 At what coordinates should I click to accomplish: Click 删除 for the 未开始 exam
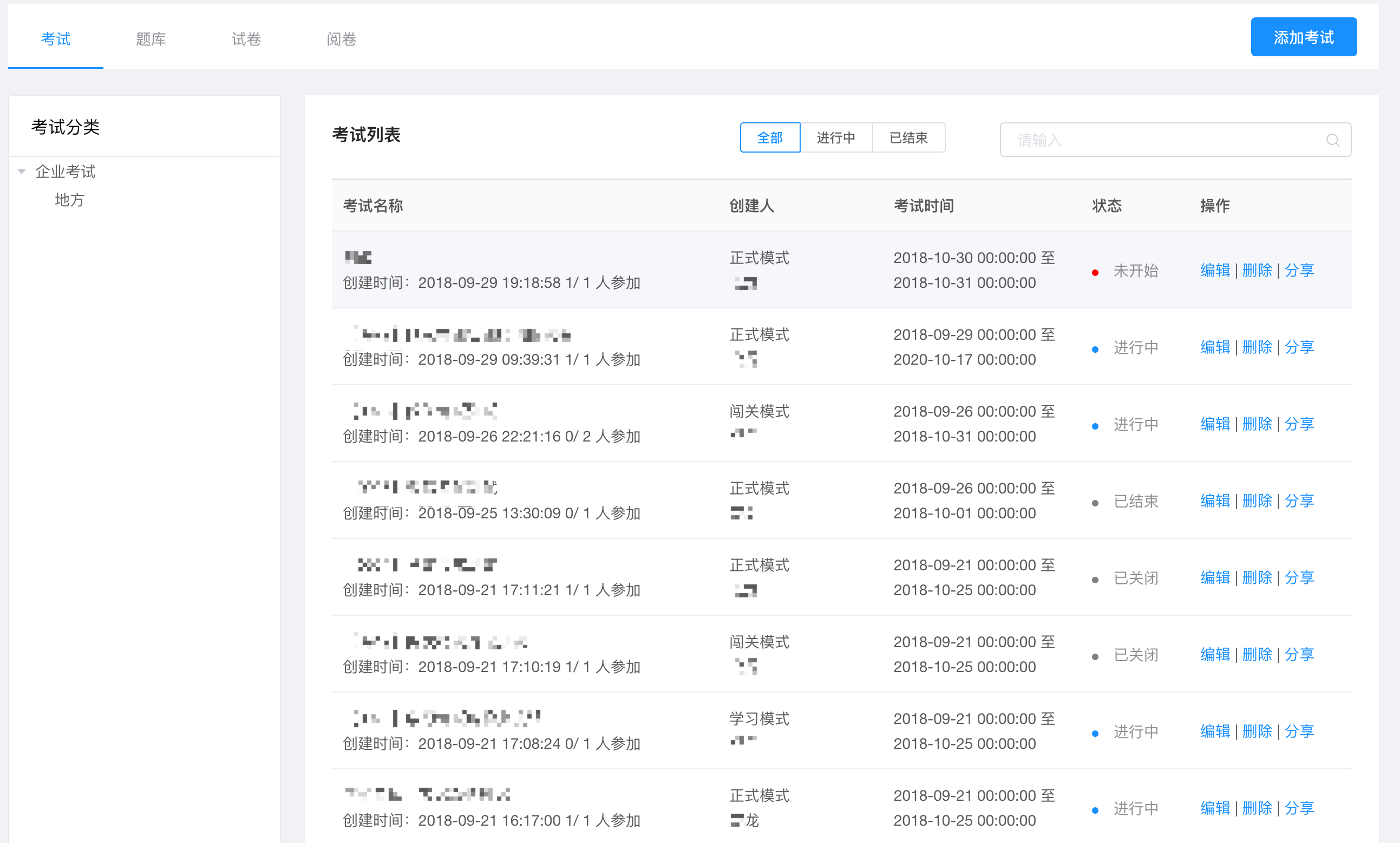coord(1257,271)
